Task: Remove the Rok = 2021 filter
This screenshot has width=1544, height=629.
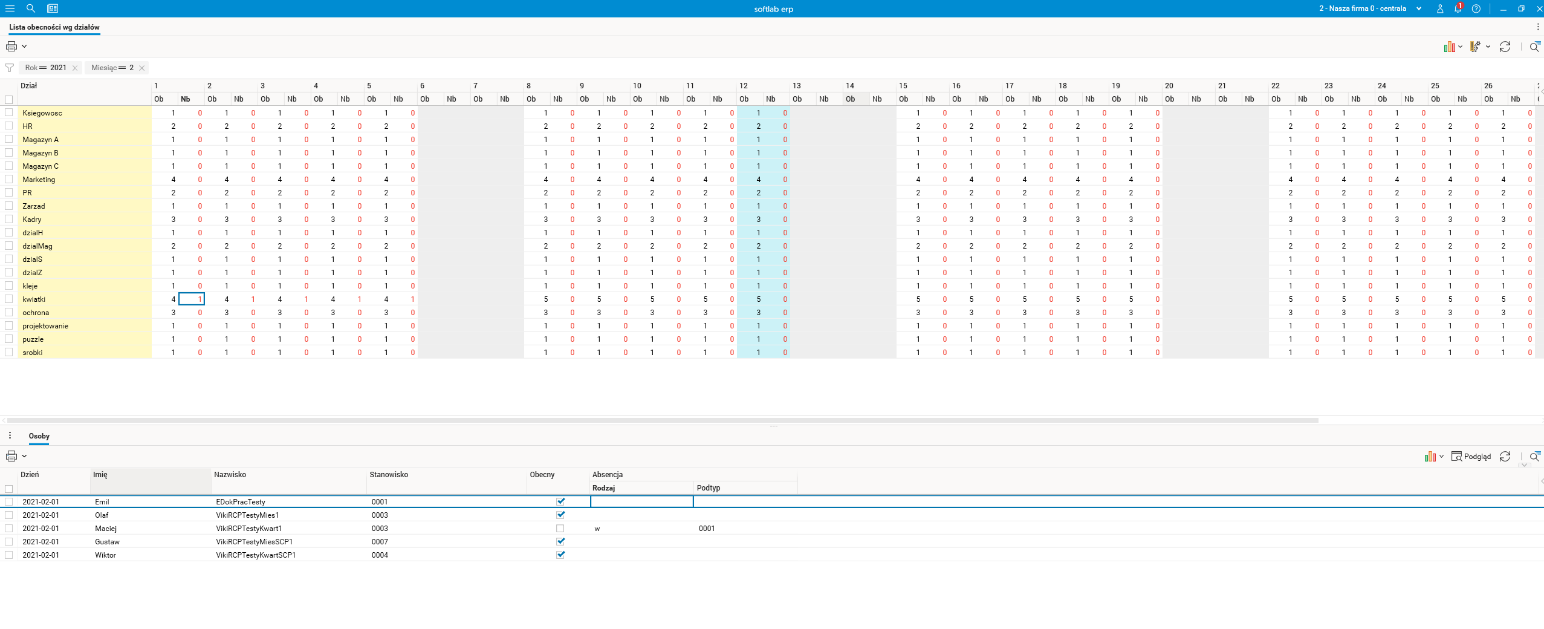Action: 75,68
